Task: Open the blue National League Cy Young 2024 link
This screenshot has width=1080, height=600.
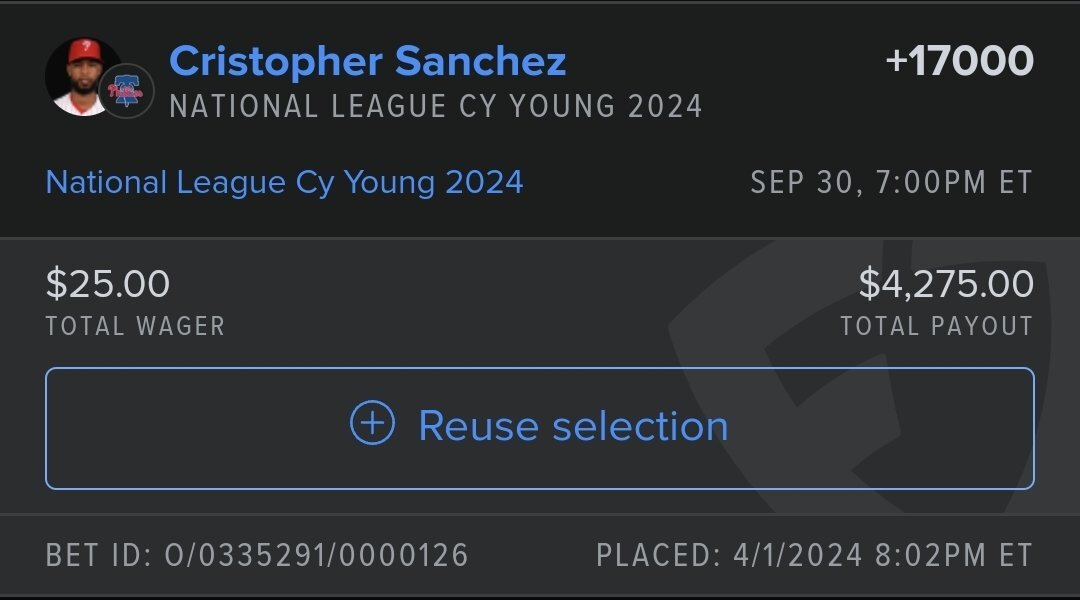Action: pyautogui.click(x=284, y=182)
